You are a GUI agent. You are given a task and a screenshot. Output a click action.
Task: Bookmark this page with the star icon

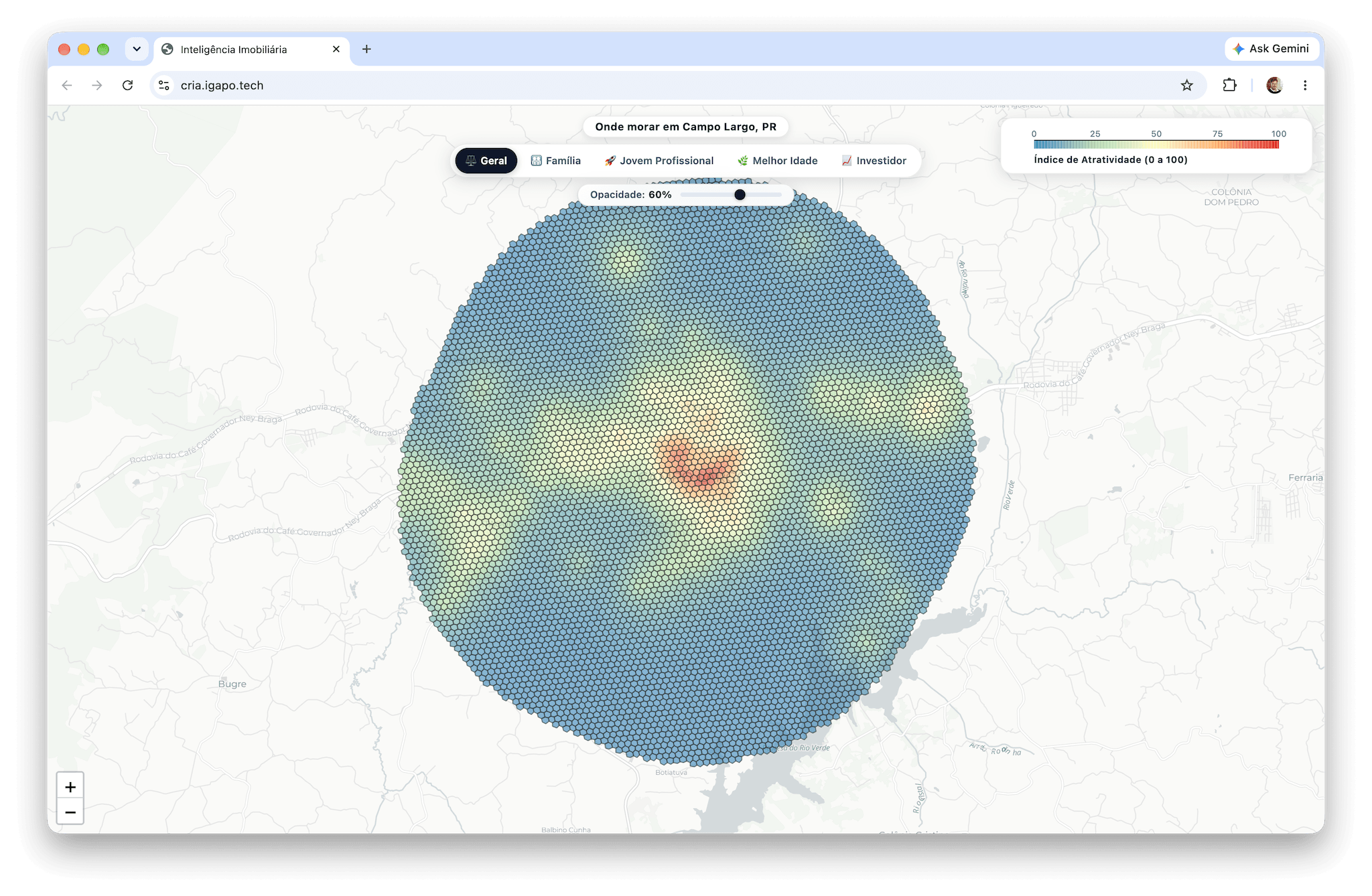[1186, 85]
